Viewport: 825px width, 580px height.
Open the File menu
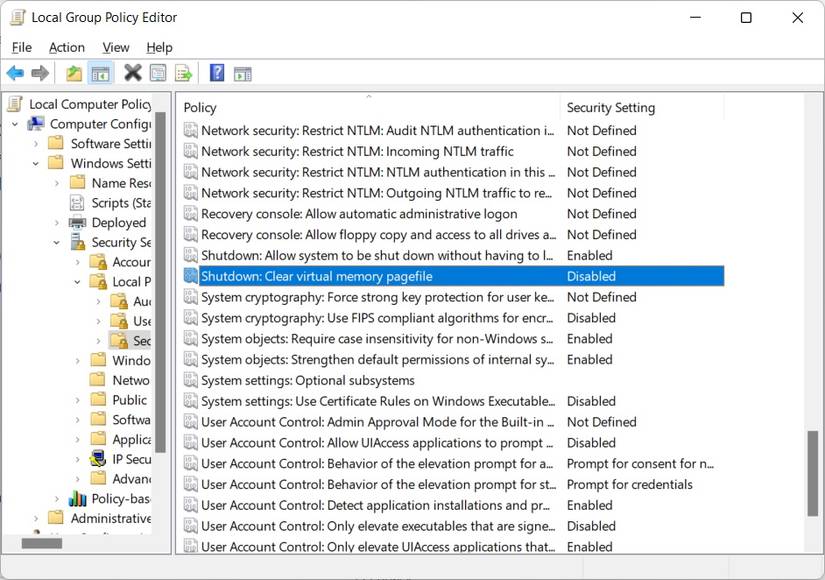[21, 47]
